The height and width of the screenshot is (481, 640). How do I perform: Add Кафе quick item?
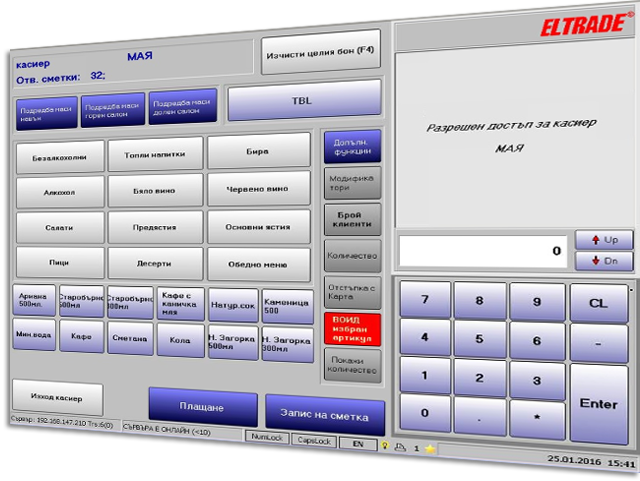81,336
